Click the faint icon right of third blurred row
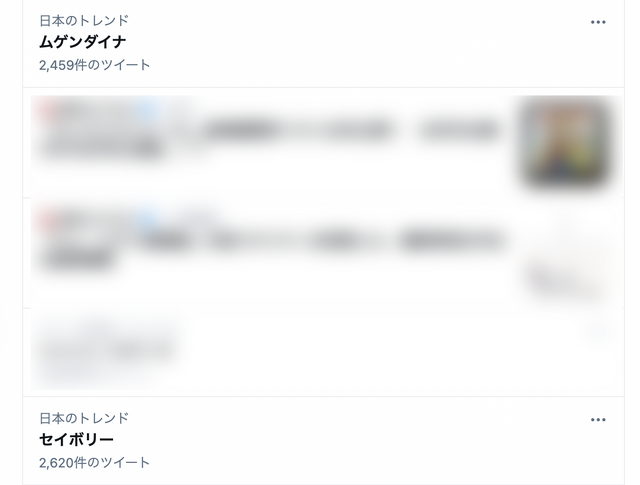The width and height of the screenshot is (640, 485). pyautogui.click(x=598, y=331)
